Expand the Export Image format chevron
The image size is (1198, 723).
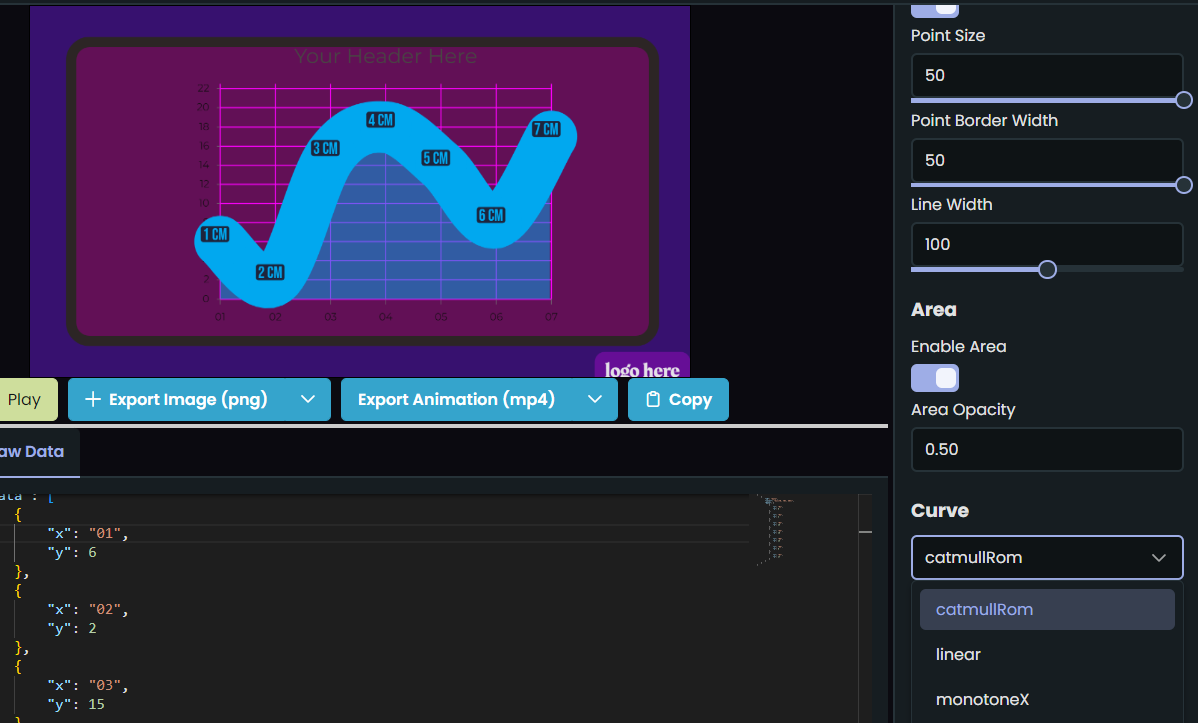click(x=308, y=399)
